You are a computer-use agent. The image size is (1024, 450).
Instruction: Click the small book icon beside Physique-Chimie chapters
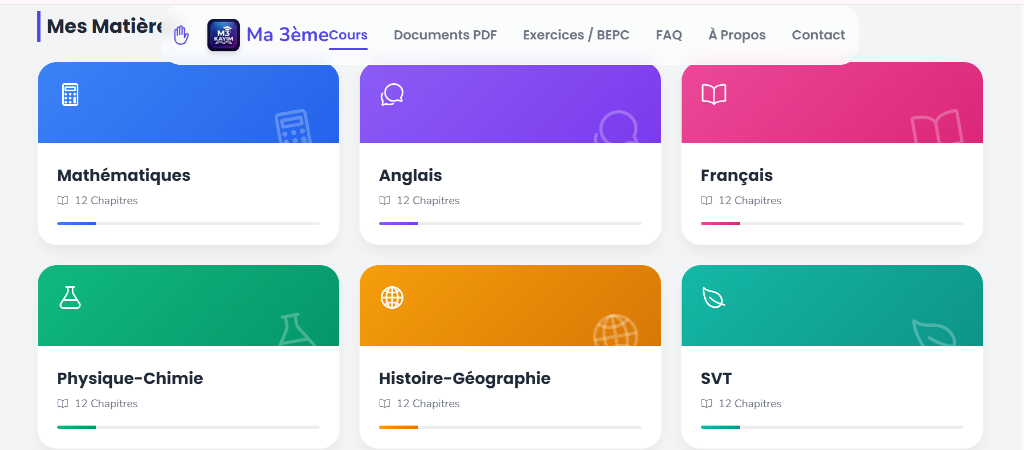[63, 404]
